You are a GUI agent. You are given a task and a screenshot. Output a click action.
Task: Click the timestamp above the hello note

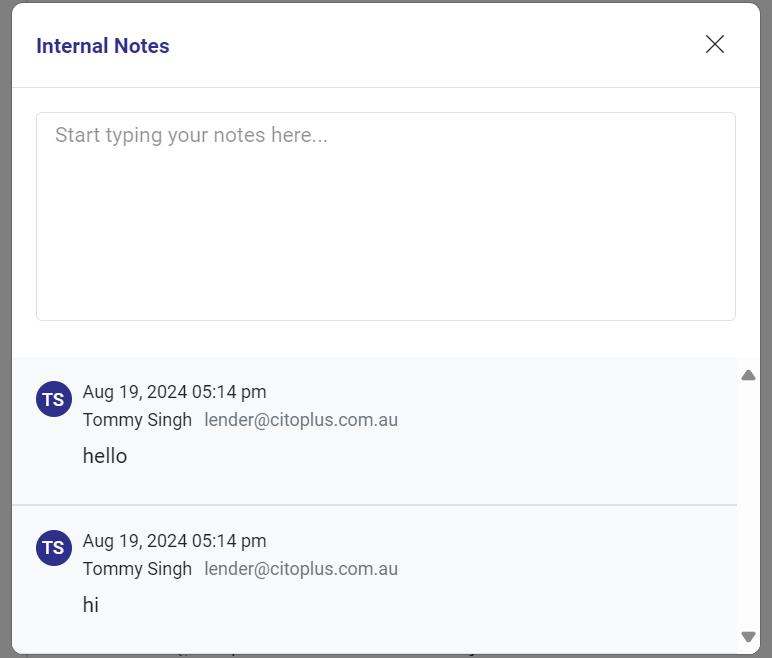(174, 392)
